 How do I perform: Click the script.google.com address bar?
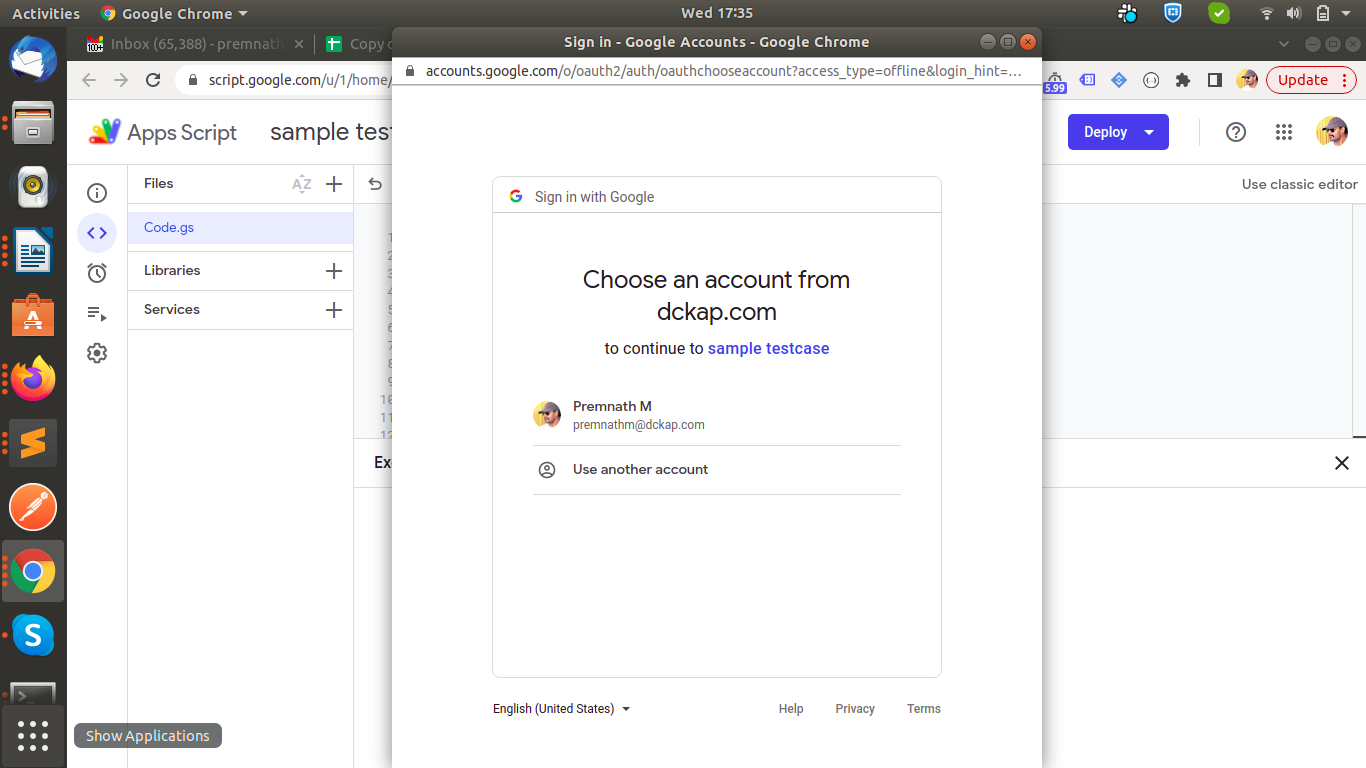point(298,80)
